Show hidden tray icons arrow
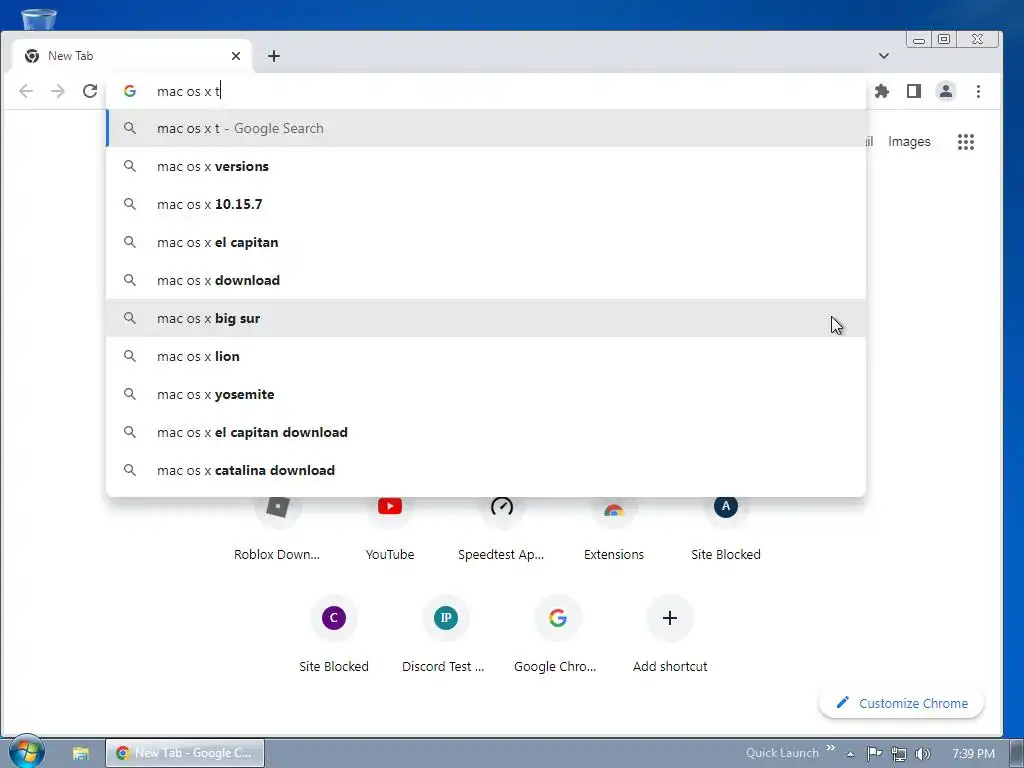1024x768 pixels. [850, 754]
